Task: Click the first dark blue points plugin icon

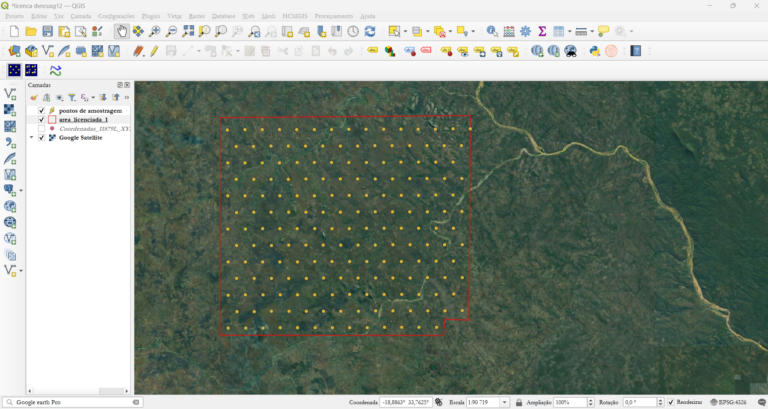Action: 14,71
